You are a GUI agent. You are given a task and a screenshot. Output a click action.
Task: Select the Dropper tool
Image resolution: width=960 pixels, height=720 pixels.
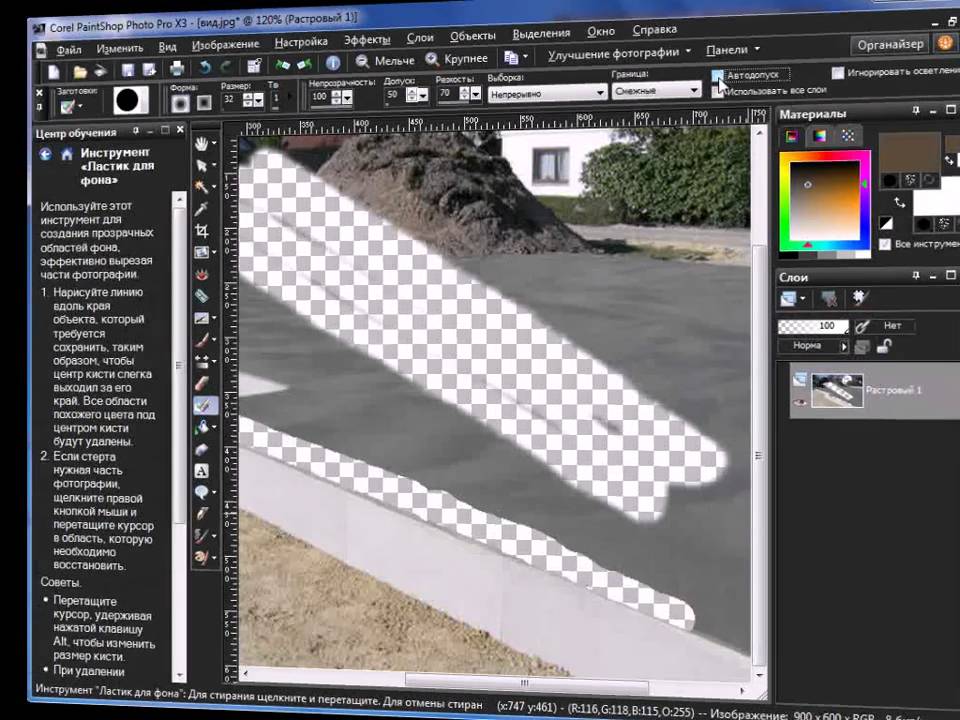(201, 209)
